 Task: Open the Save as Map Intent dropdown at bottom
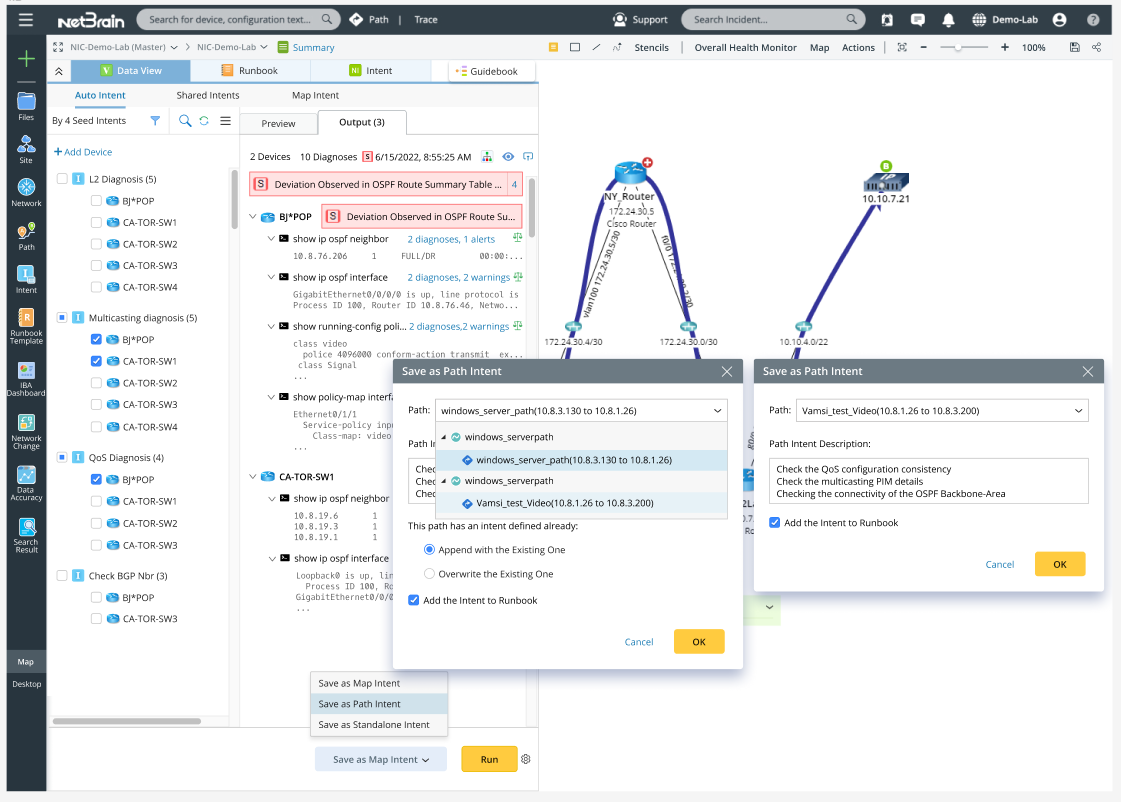[x=381, y=759]
